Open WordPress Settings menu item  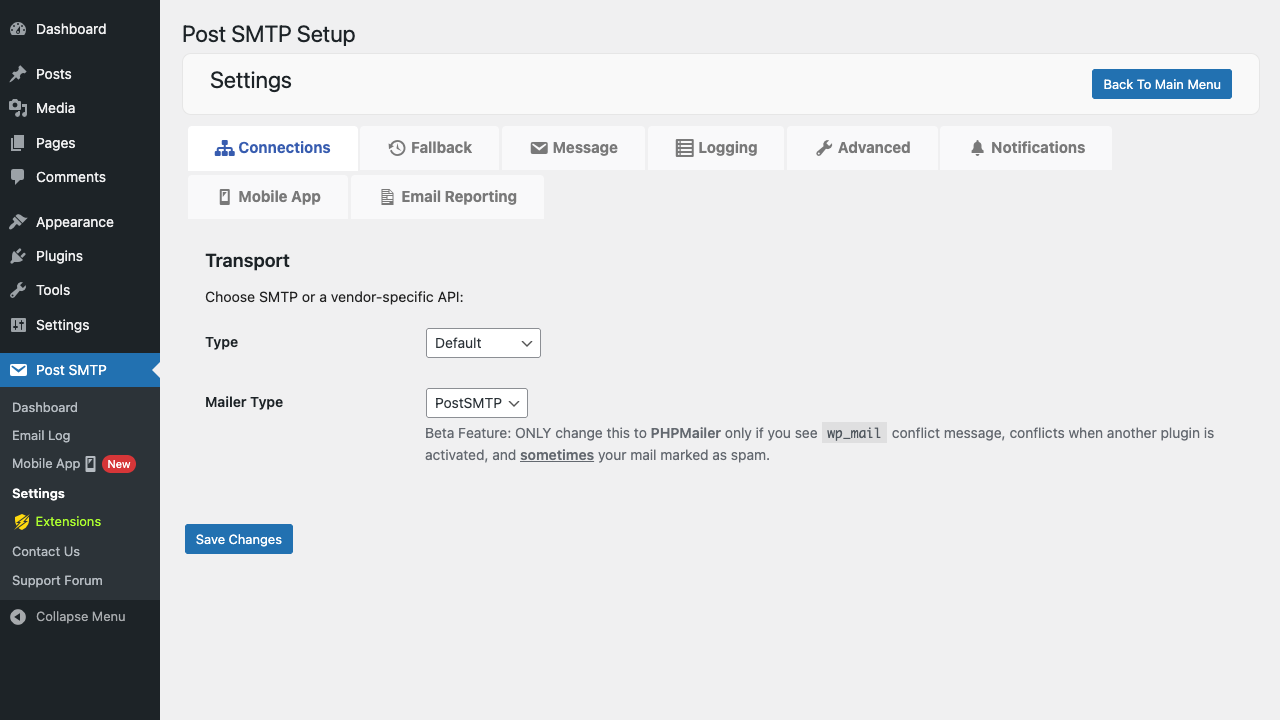tap(80, 325)
